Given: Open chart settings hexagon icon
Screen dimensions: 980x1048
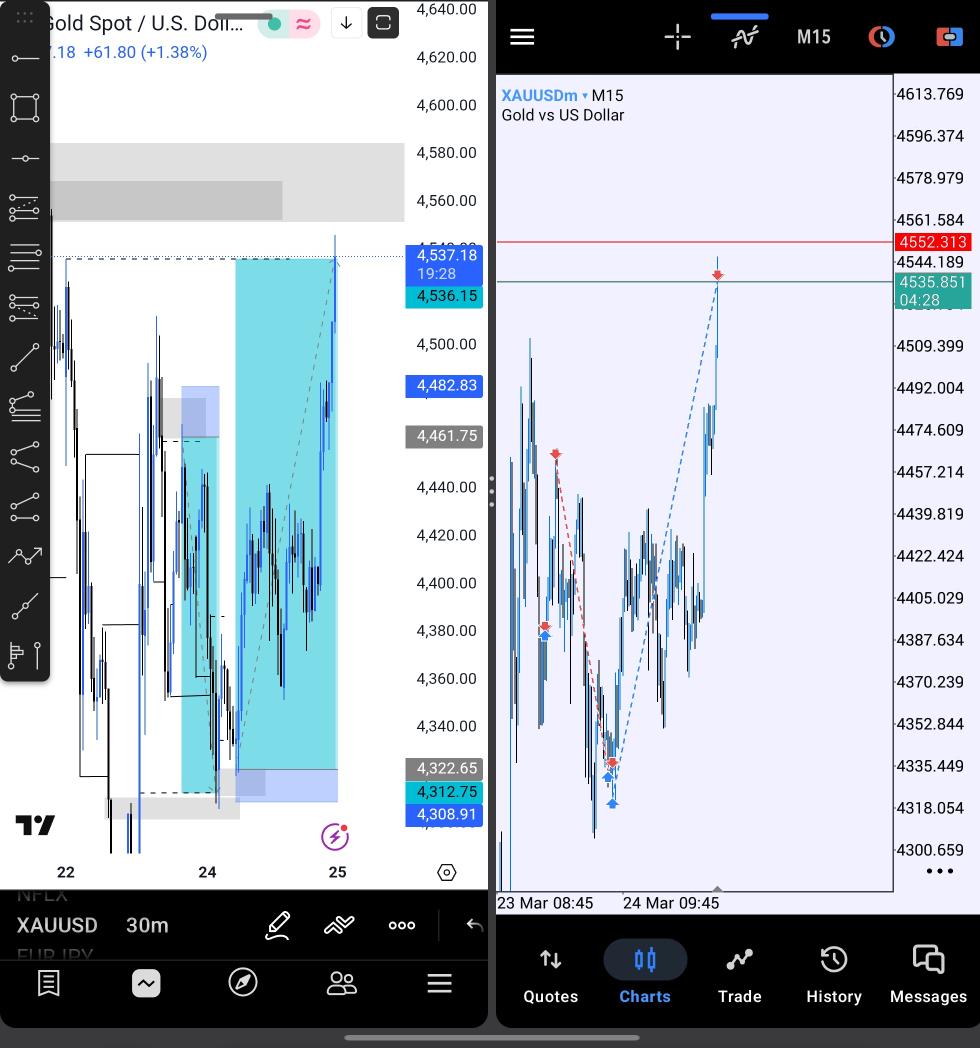Looking at the screenshot, I should click(x=447, y=872).
